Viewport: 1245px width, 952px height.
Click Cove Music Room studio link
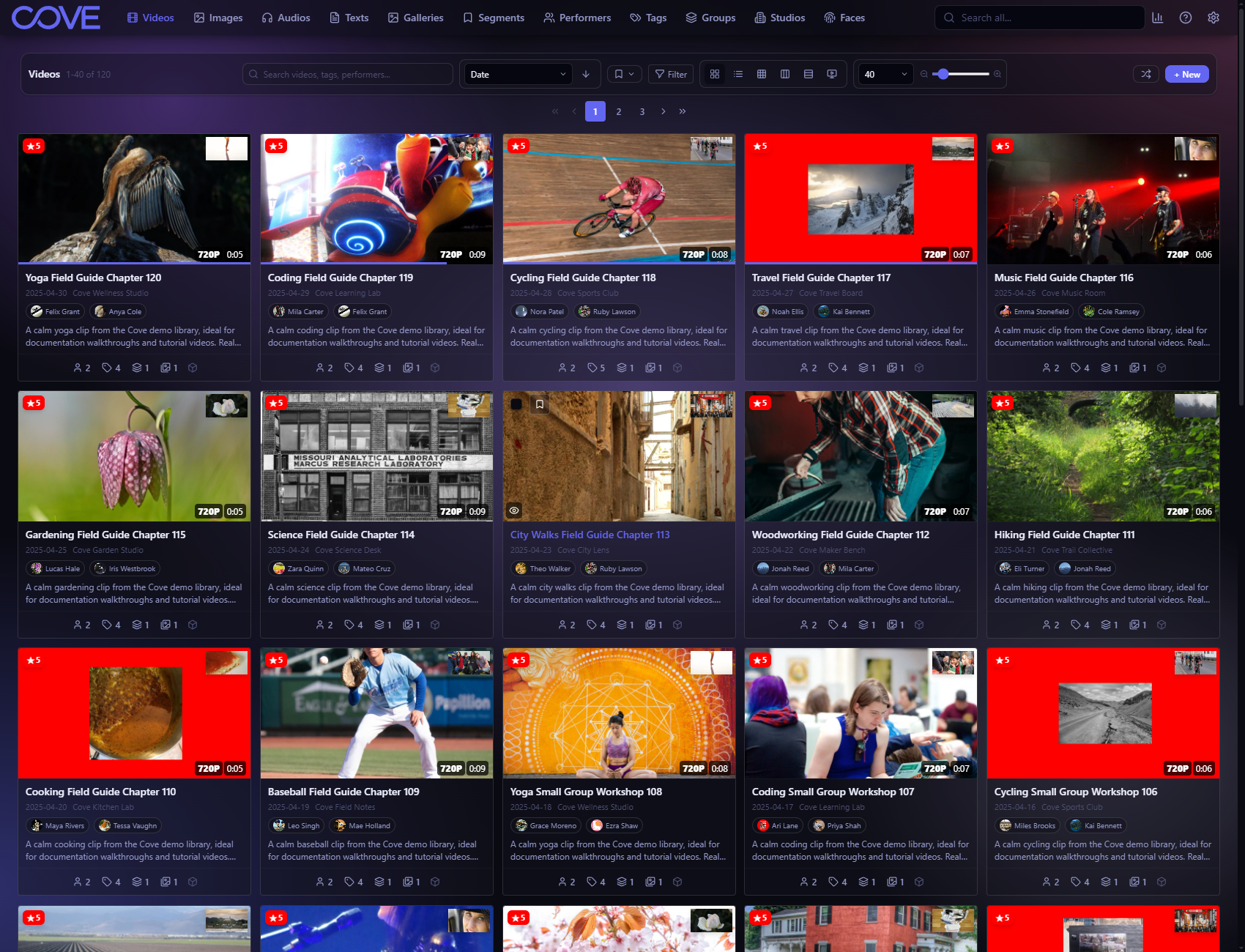pos(1074,293)
